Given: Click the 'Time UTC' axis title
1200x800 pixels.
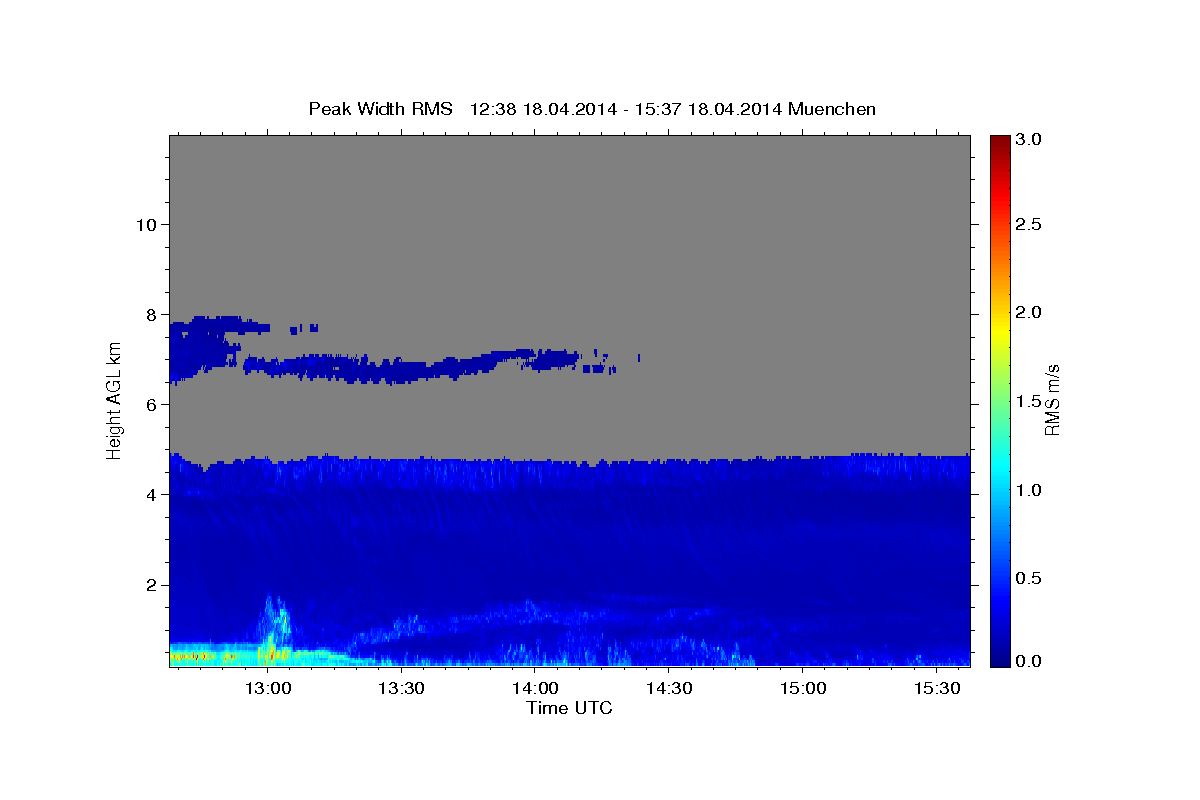Looking at the screenshot, I should point(569,708).
